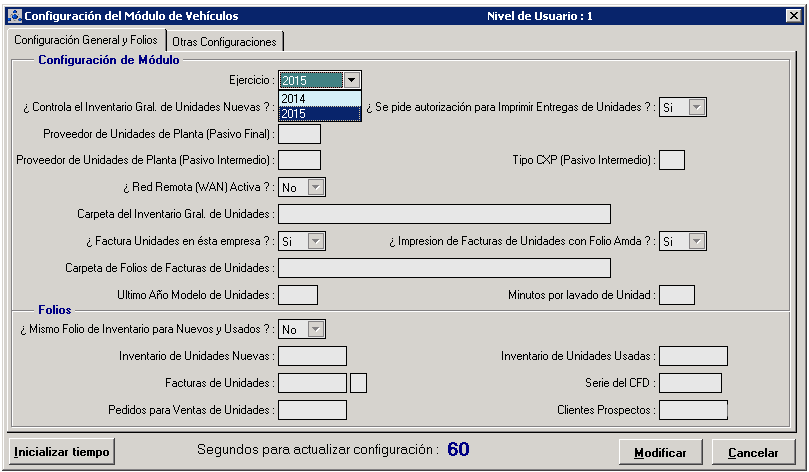The image size is (809, 472).
Task: Switch to Otras Configuraciones tab
Action: coord(224,42)
